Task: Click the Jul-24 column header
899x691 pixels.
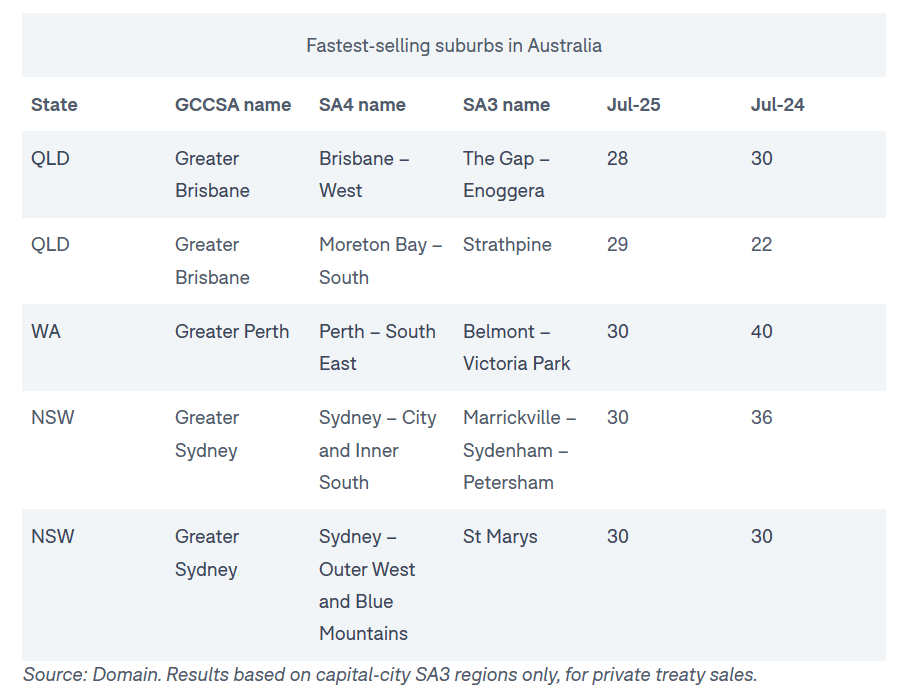Action: [777, 104]
